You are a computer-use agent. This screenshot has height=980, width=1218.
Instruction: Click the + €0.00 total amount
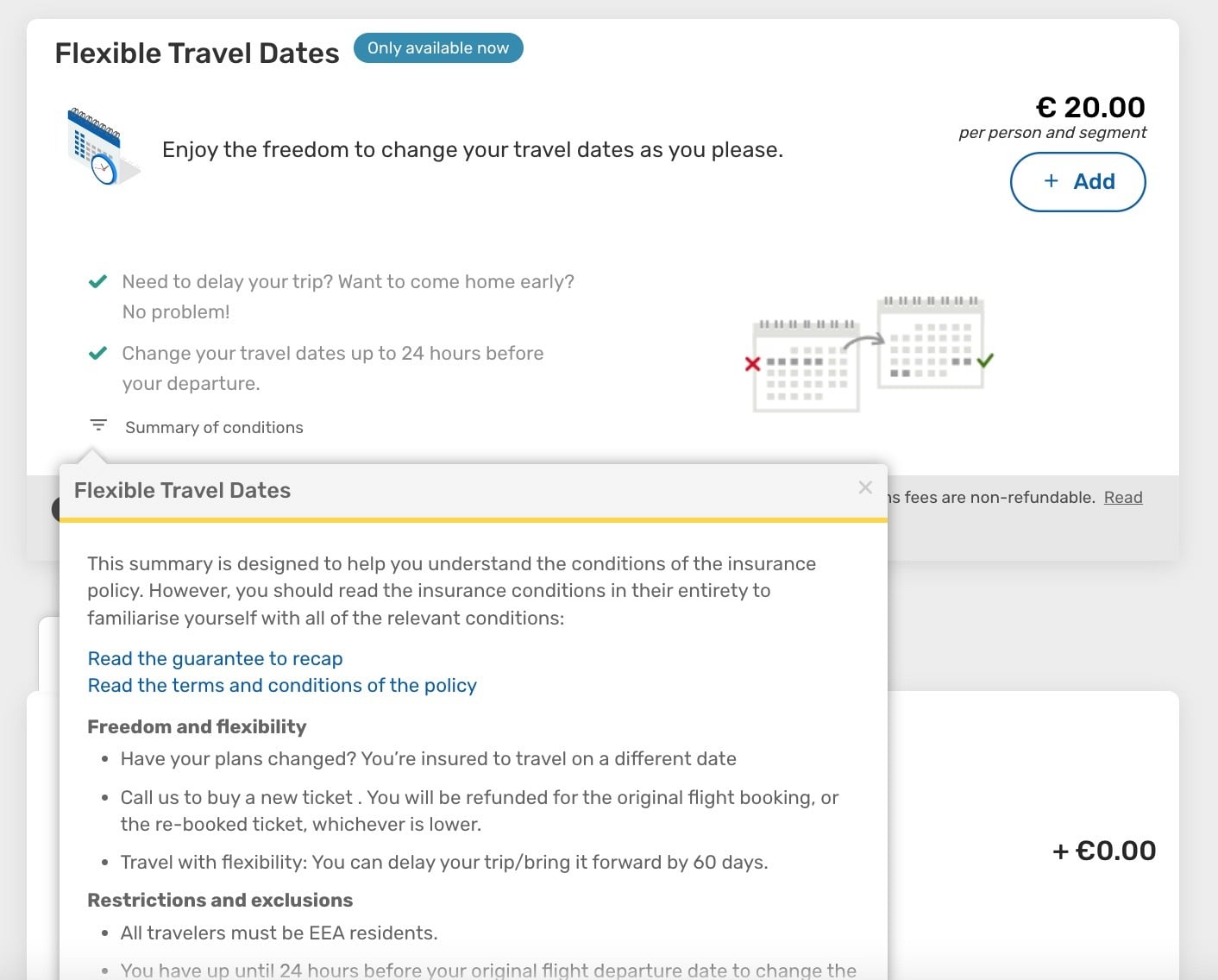(x=1104, y=851)
